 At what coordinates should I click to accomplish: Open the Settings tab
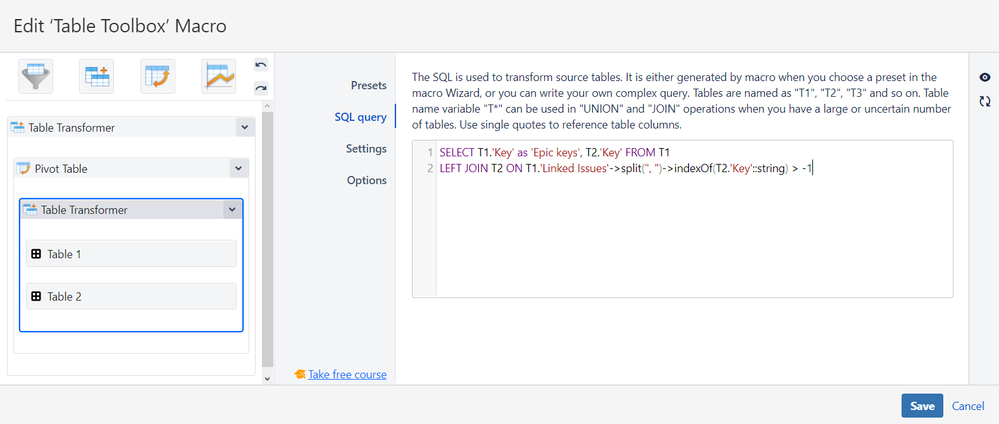tap(366, 149)
